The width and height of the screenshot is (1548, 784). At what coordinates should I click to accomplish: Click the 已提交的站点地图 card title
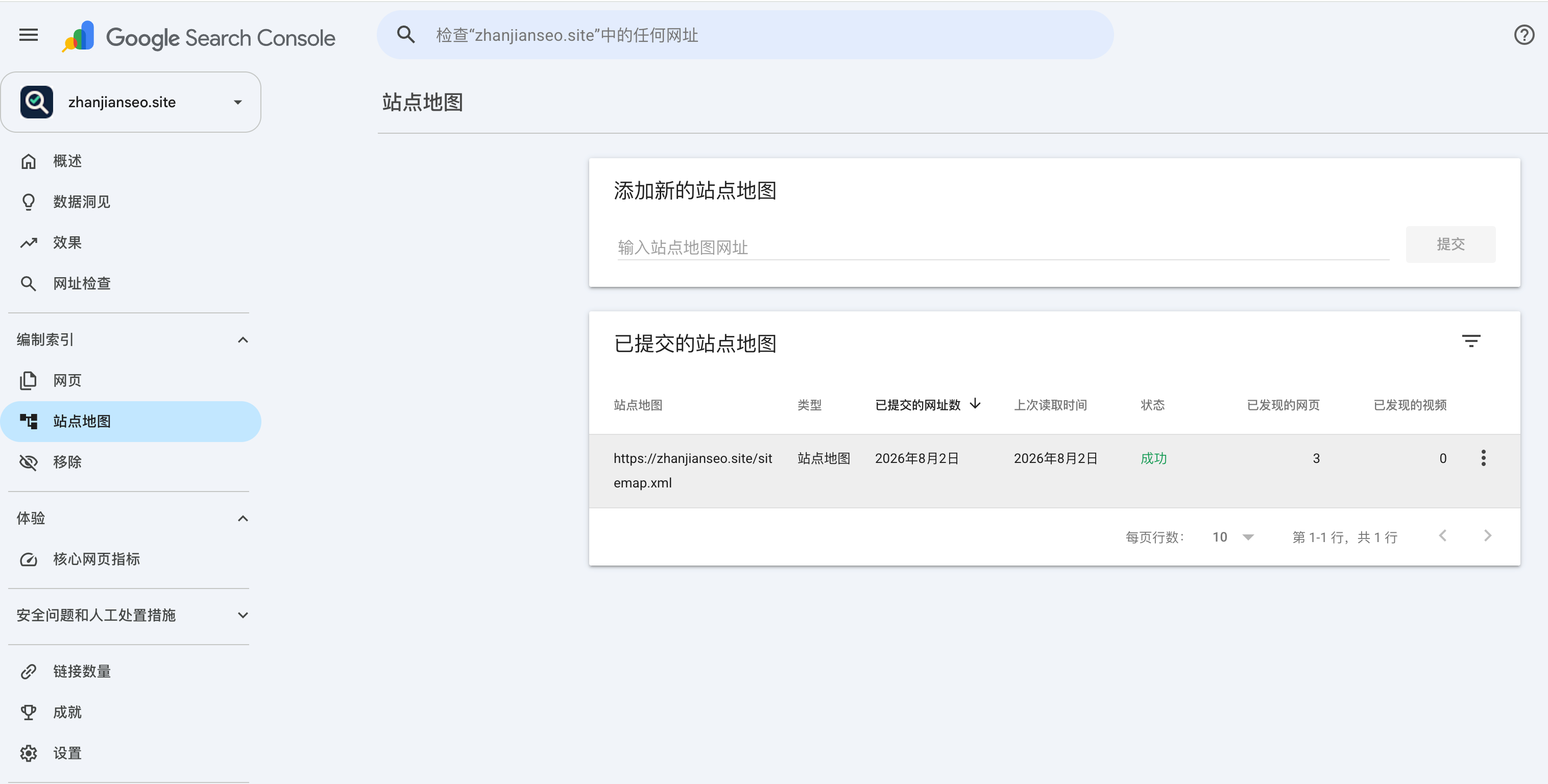tap(695, 344)
